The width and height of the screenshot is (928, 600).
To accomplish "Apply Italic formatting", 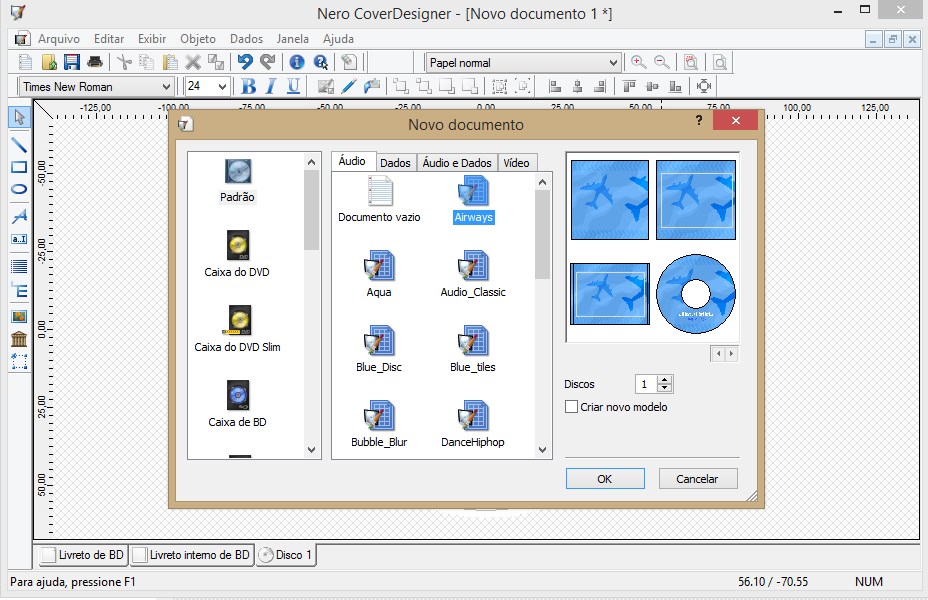I will pyautogui.click(x=270, y=86).
